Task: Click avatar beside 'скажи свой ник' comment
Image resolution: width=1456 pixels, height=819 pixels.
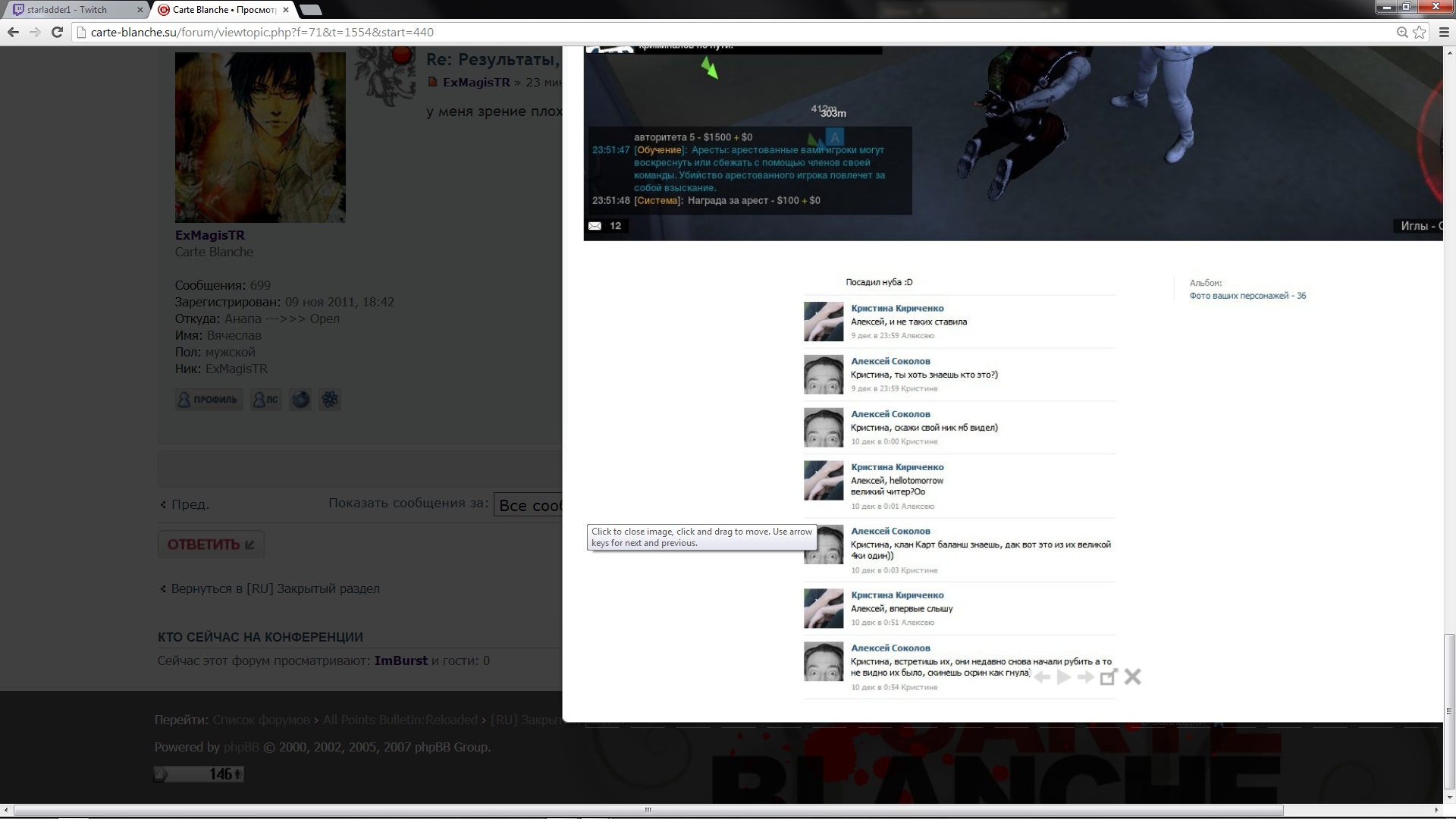Action: point(824,428)
